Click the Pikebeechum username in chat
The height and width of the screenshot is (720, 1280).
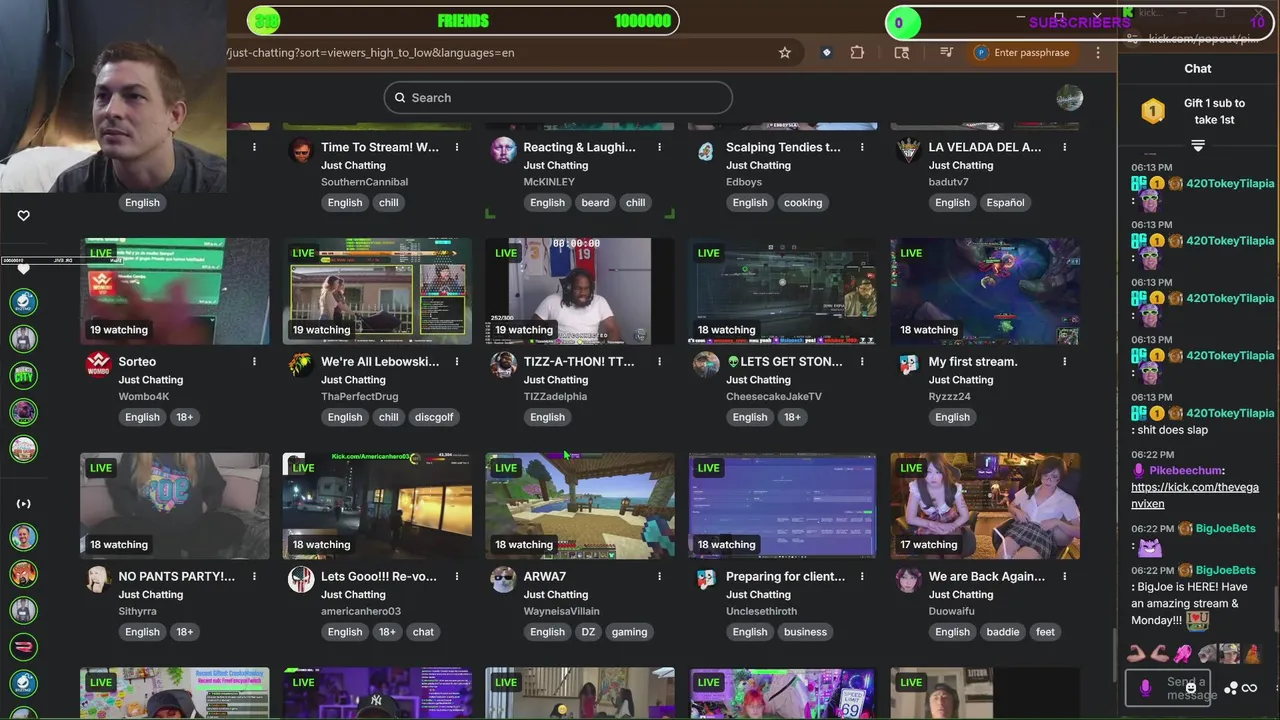click(1186, 471)
